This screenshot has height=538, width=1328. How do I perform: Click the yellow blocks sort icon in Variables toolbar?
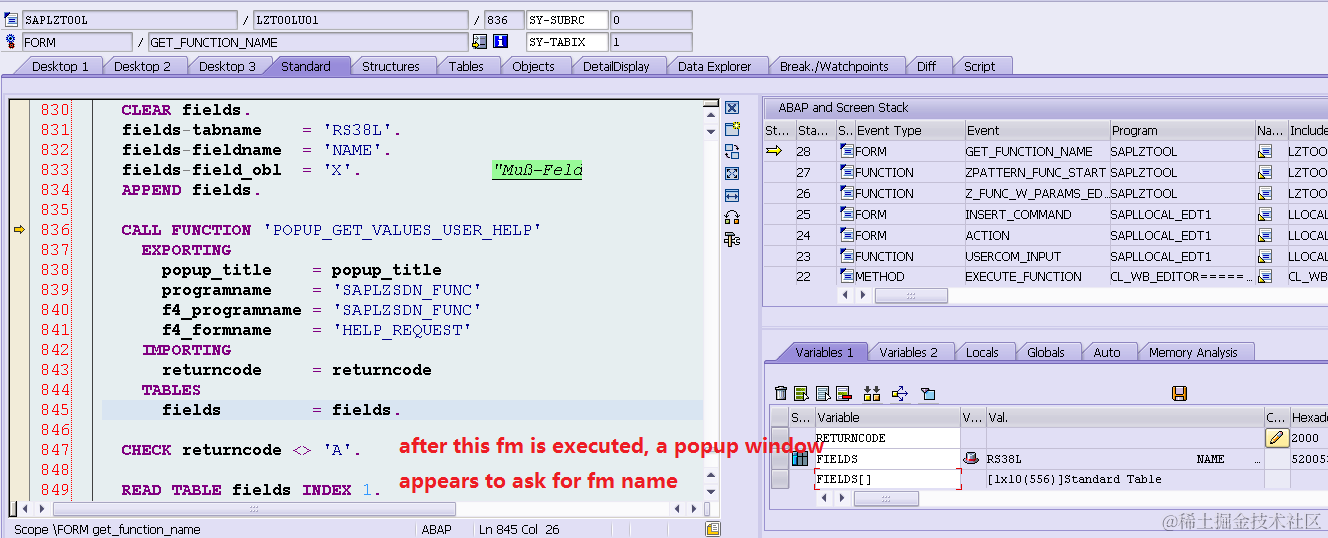872,394
